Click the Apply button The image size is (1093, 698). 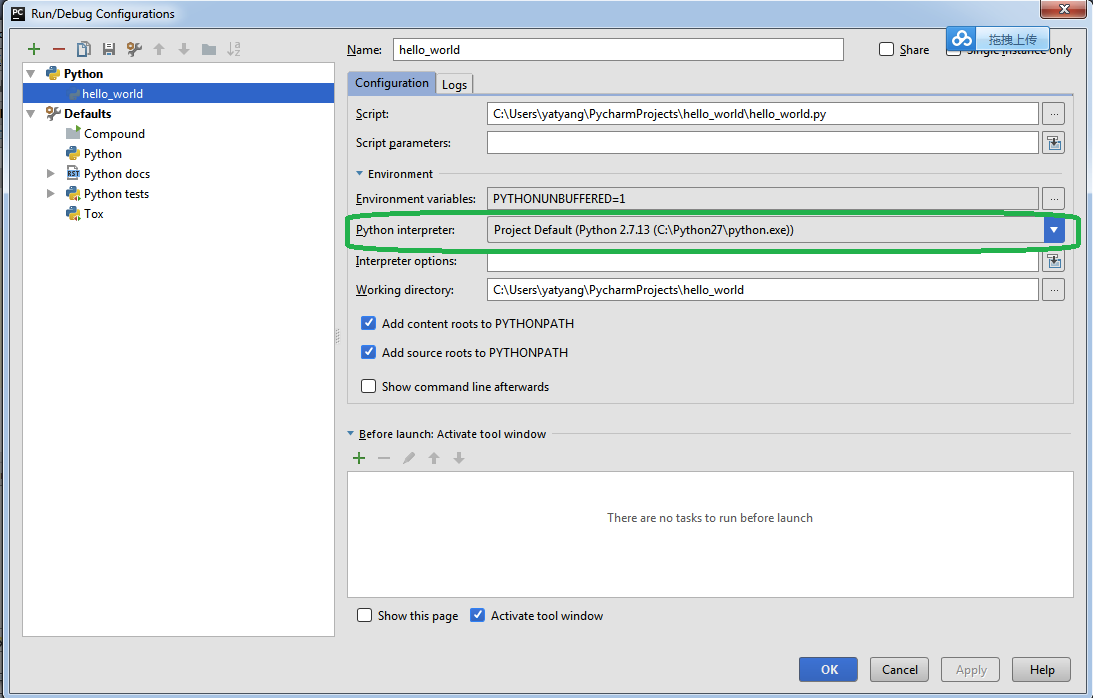pos(971,669)
